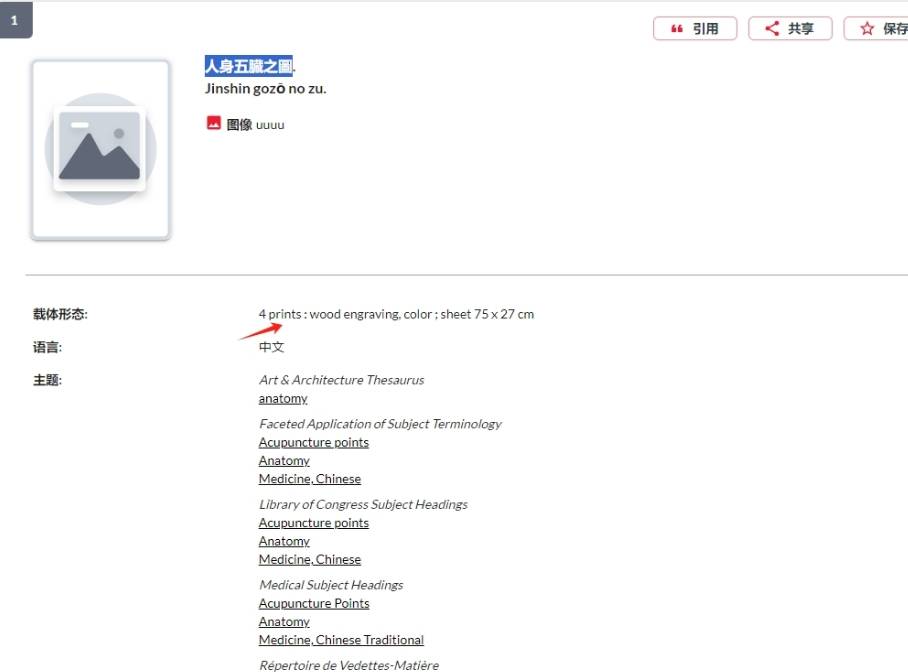Click the 图像 format label text
Screen dimensions: 908x672
click(x=239, y=125)
